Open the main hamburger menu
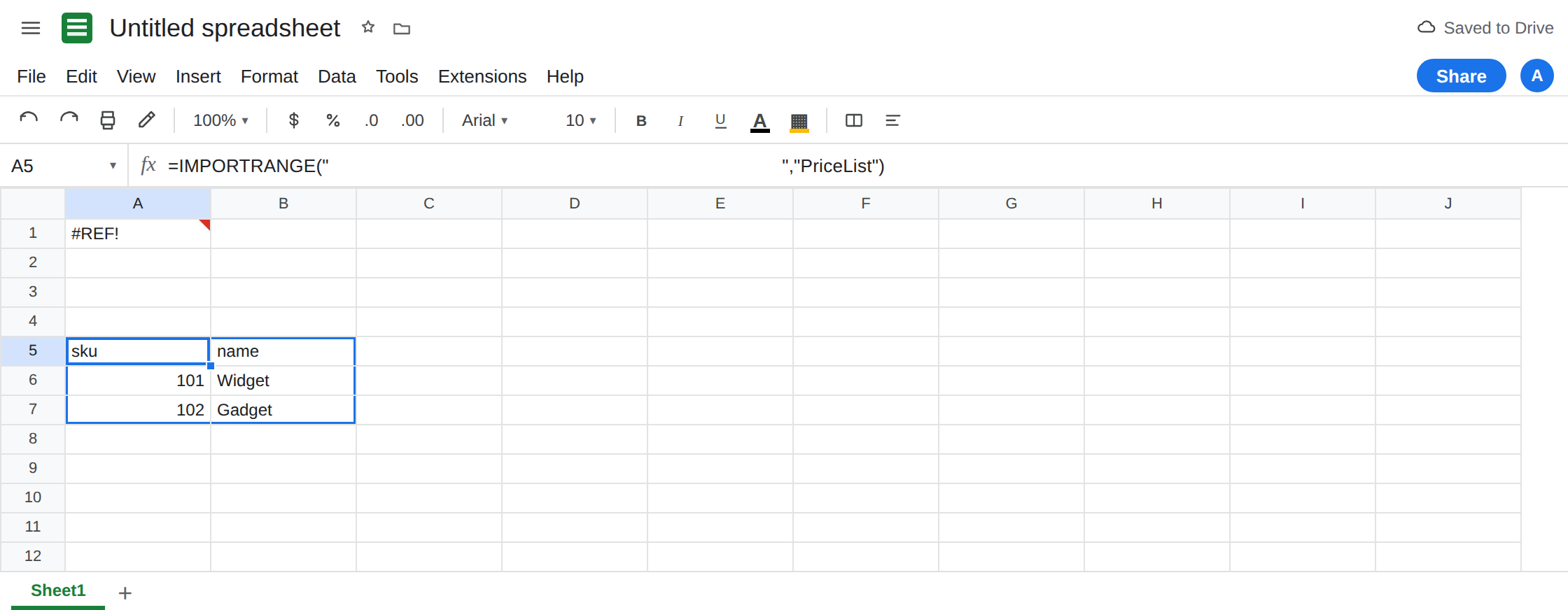1568x610 pixels. click(x=31, y=28)
